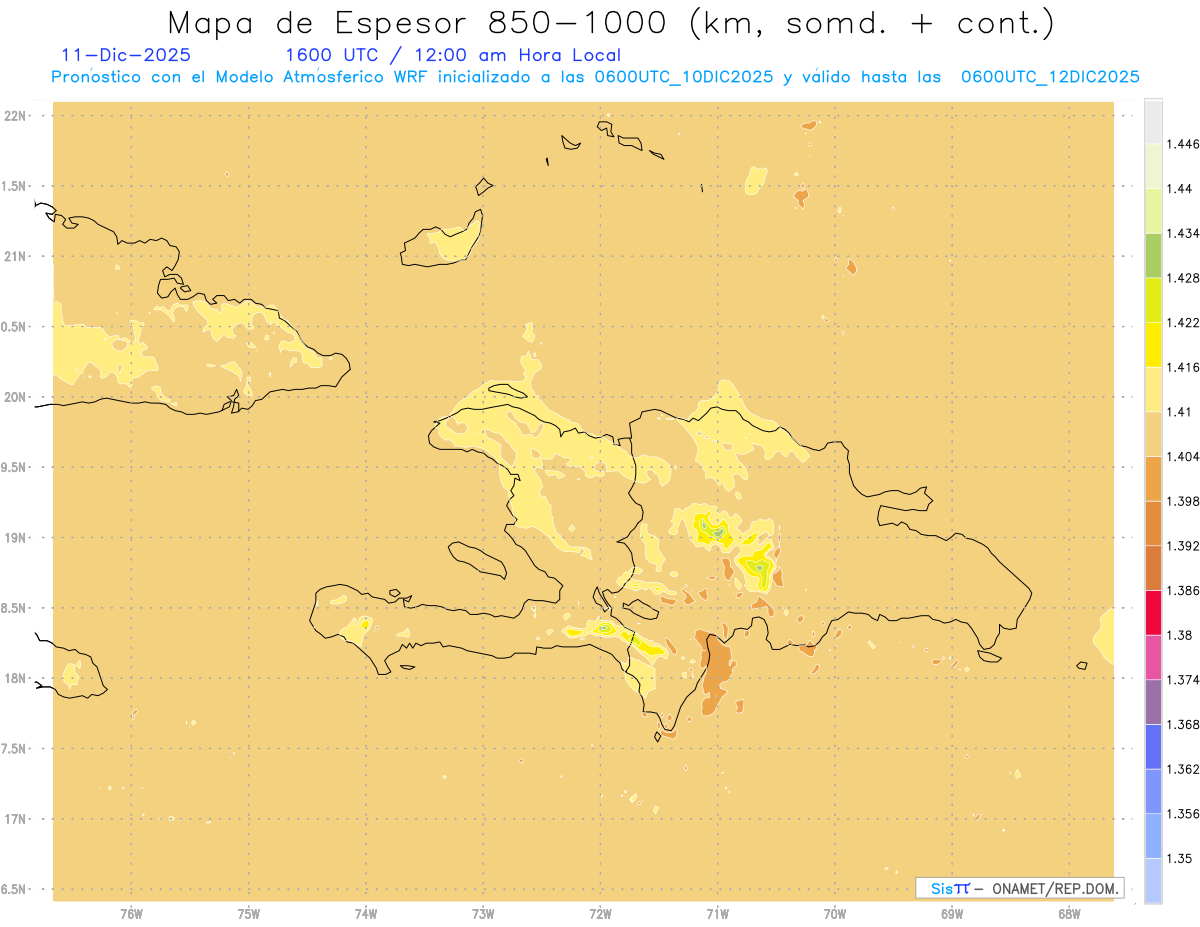1200x927 pixels.
Task: Click the colorbar value 1.404
Action: 1184,456
